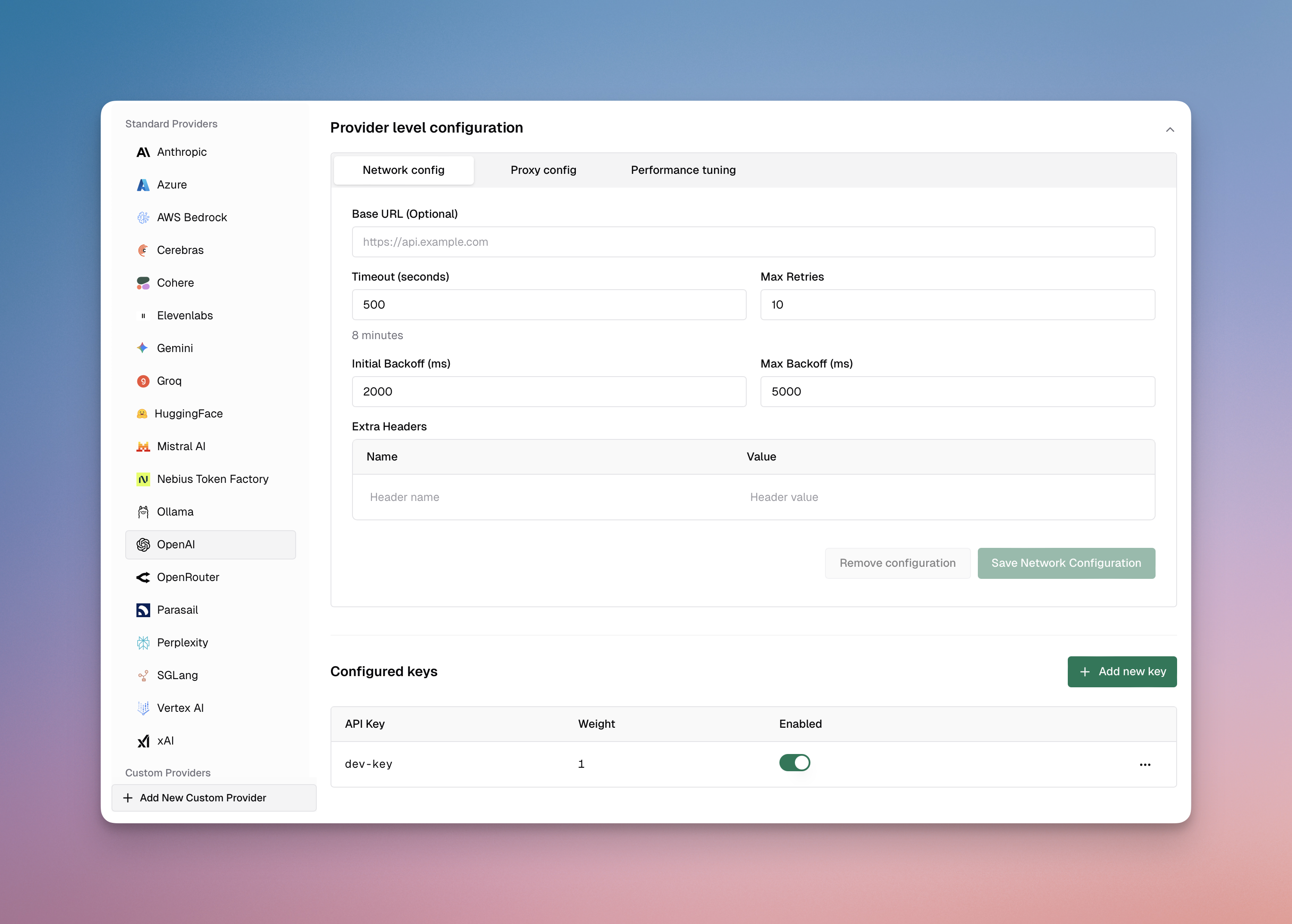Click the Initial Backoff field
The width and height of the screenshot is (1292, 924).
tap(548, 392)
